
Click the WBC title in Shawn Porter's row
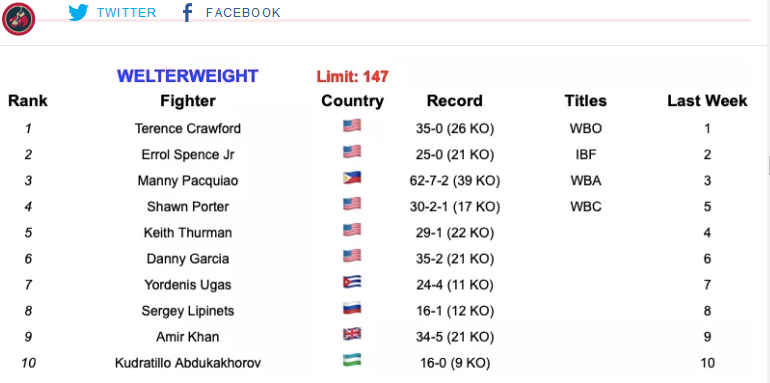pyautogui.click(x=586, y=207)
